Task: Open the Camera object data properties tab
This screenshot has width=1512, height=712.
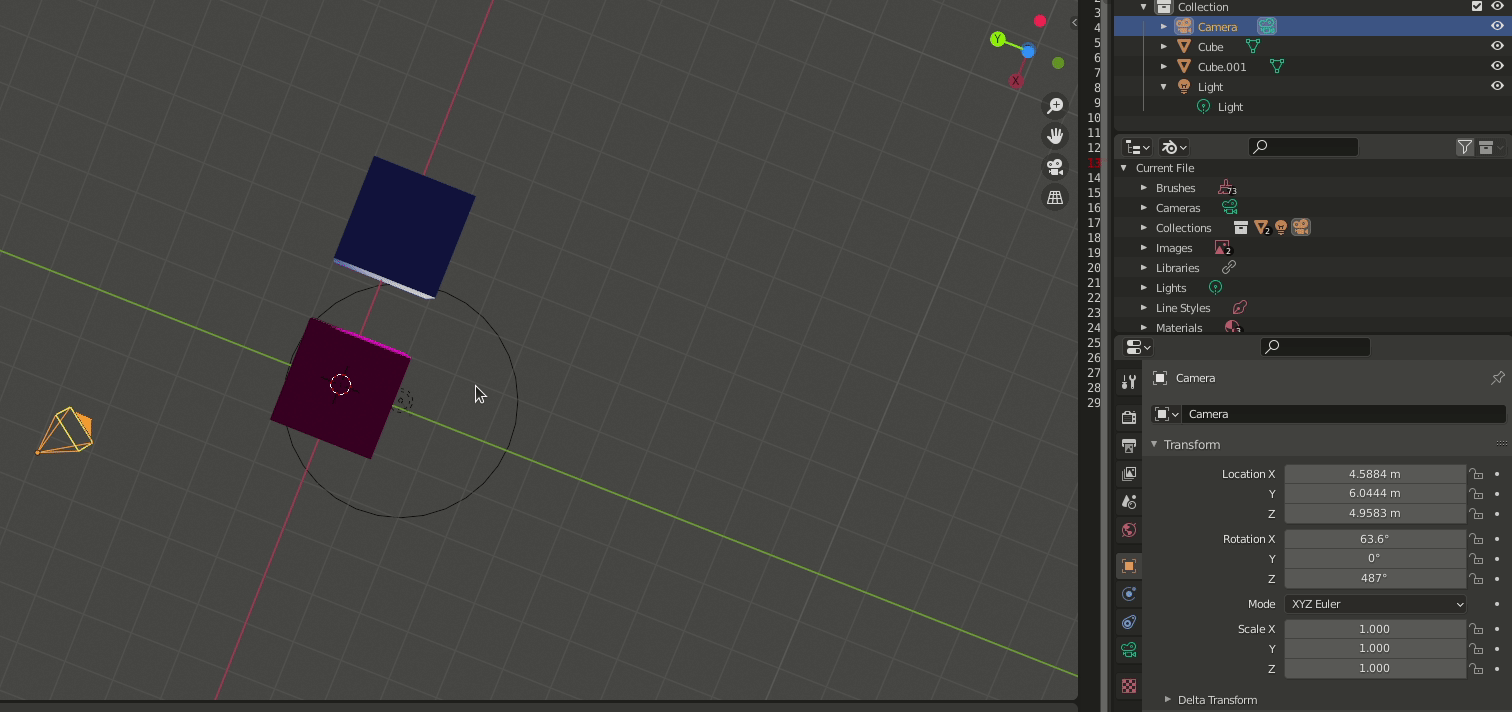Action: point(1129,649)
